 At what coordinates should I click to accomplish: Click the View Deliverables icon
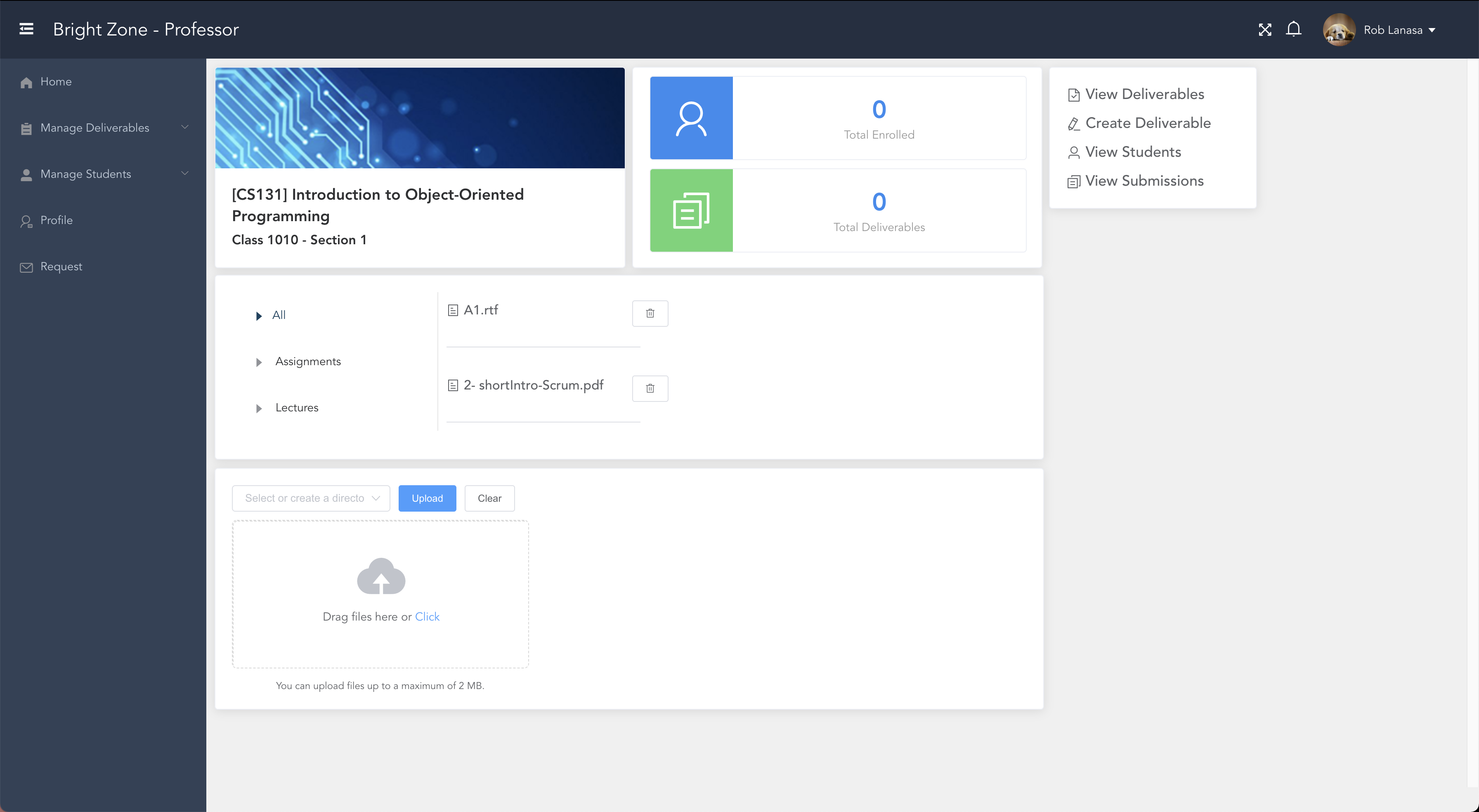point(1074,95)
